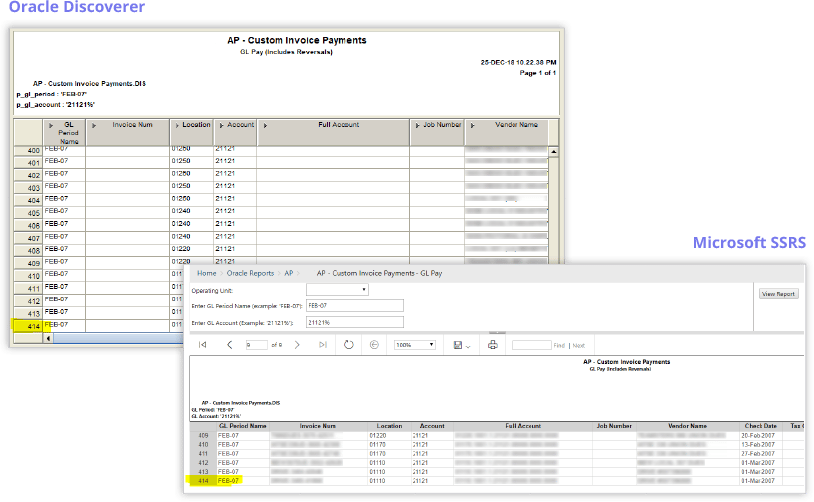Go back to parent report
Image resolution: width=814 pixels, height=502 pixels.
pyautogui.click(x=374, y=345)
